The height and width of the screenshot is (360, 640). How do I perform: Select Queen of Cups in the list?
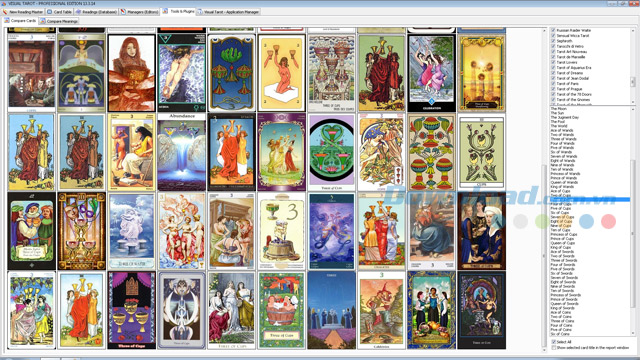pos(563,243)
